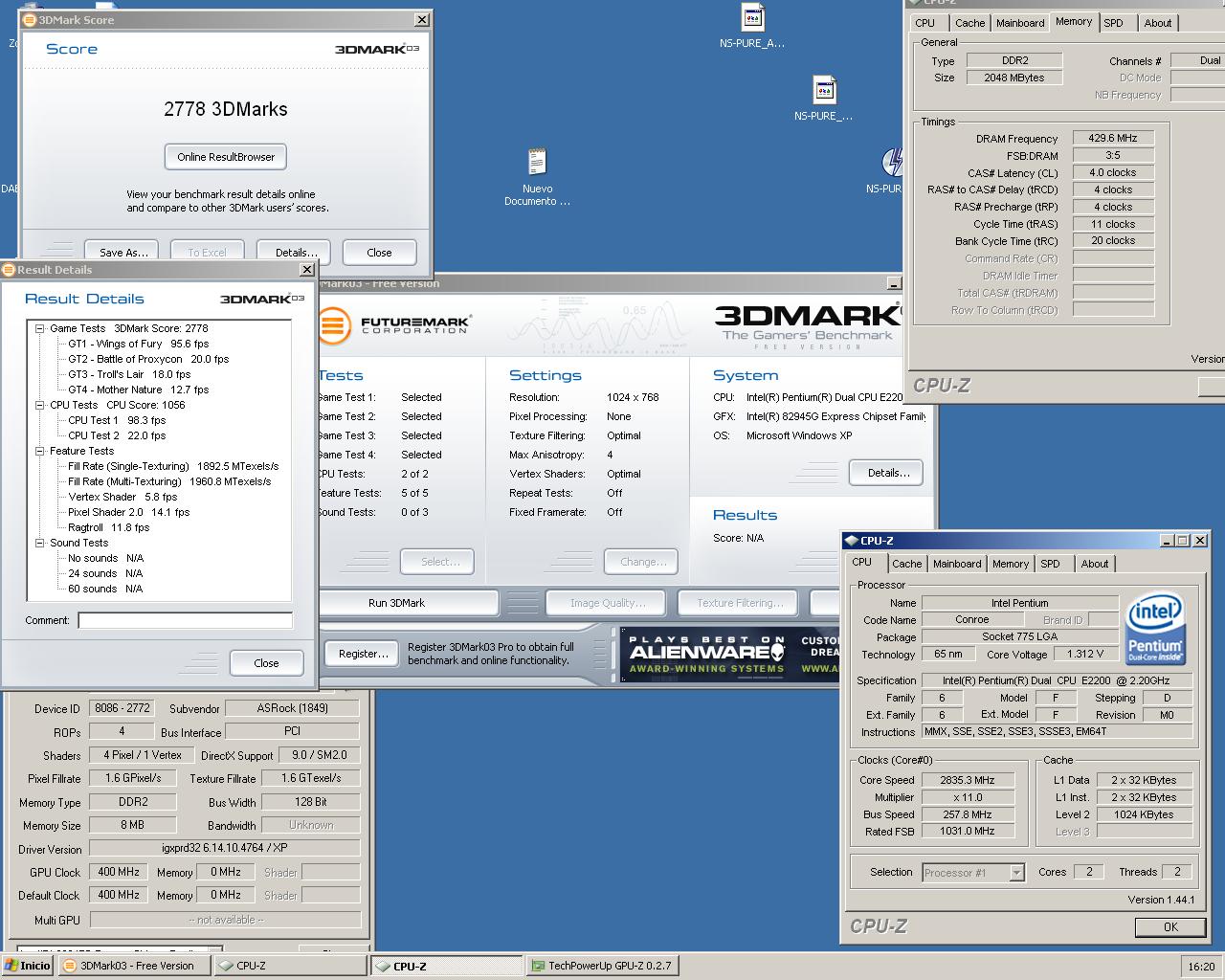
Task: Switch to Mainboard tab in front CPU-Z
Action: pos(957,564)
